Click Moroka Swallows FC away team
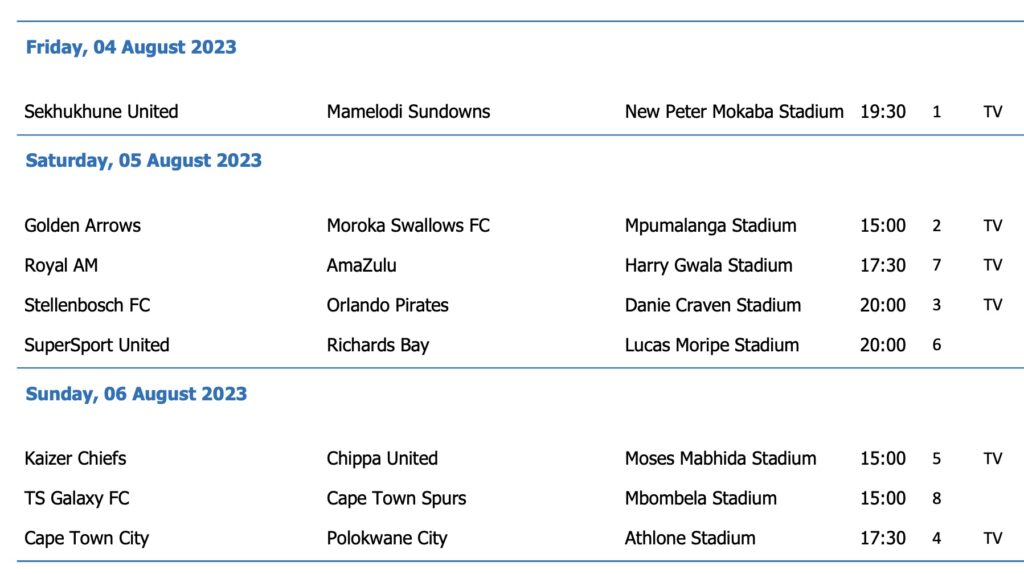Screen dimensions: 1024x574 tap(408, 225)
